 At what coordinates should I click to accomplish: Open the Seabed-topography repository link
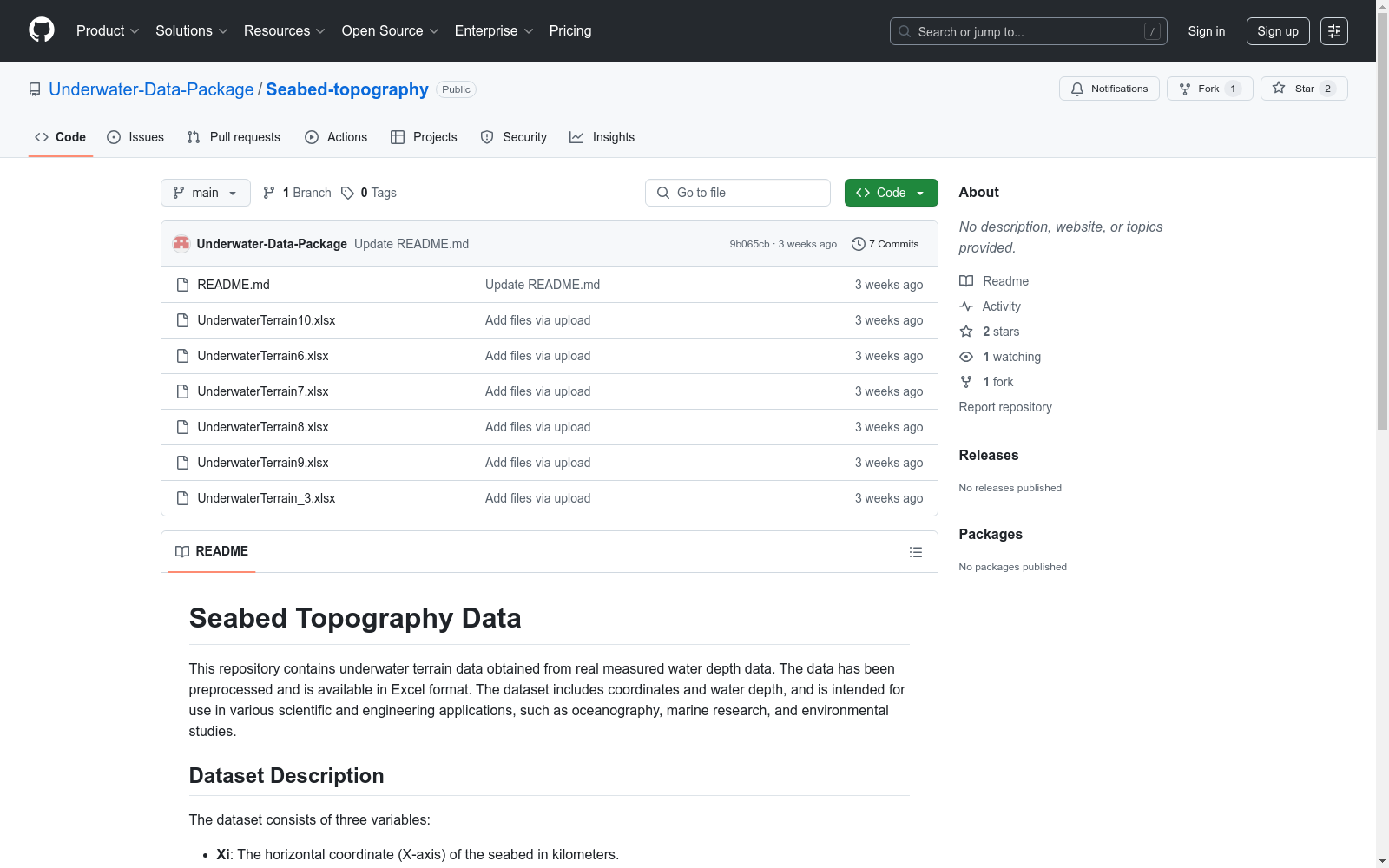pyautogui.click(x=347, y=89)
